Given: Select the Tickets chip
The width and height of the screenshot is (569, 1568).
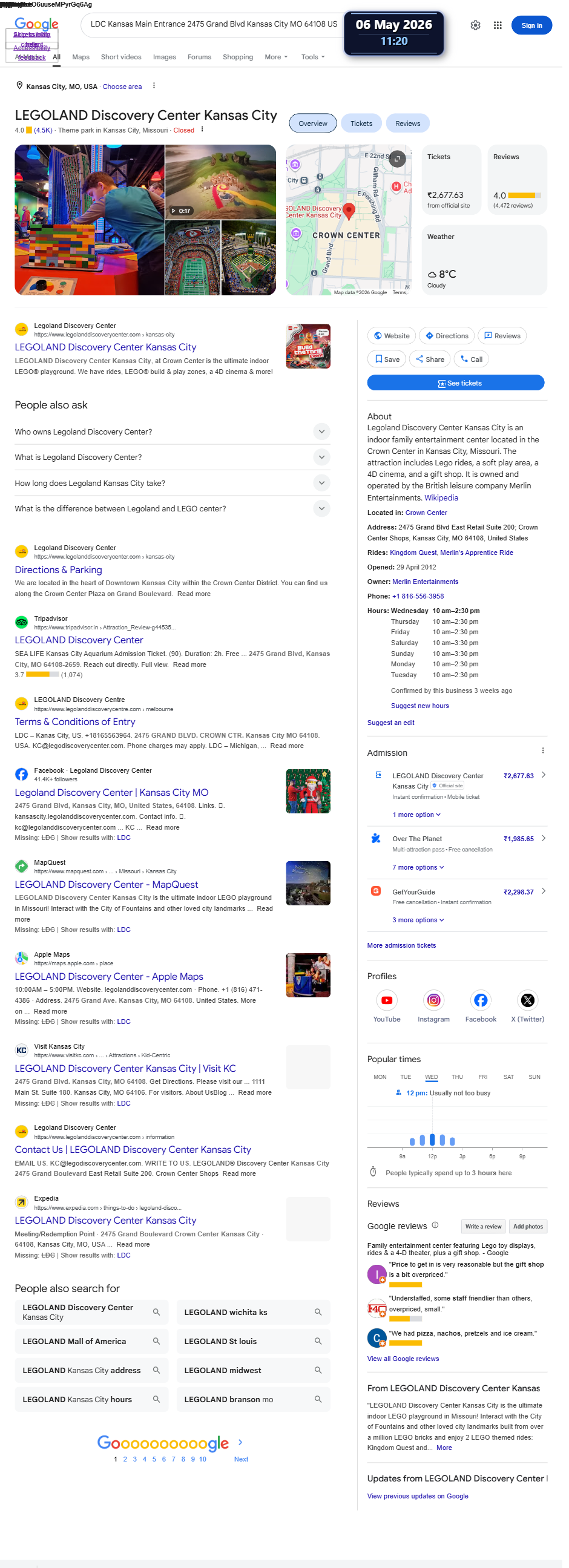Looking at the screenshot, I should 361,123.
